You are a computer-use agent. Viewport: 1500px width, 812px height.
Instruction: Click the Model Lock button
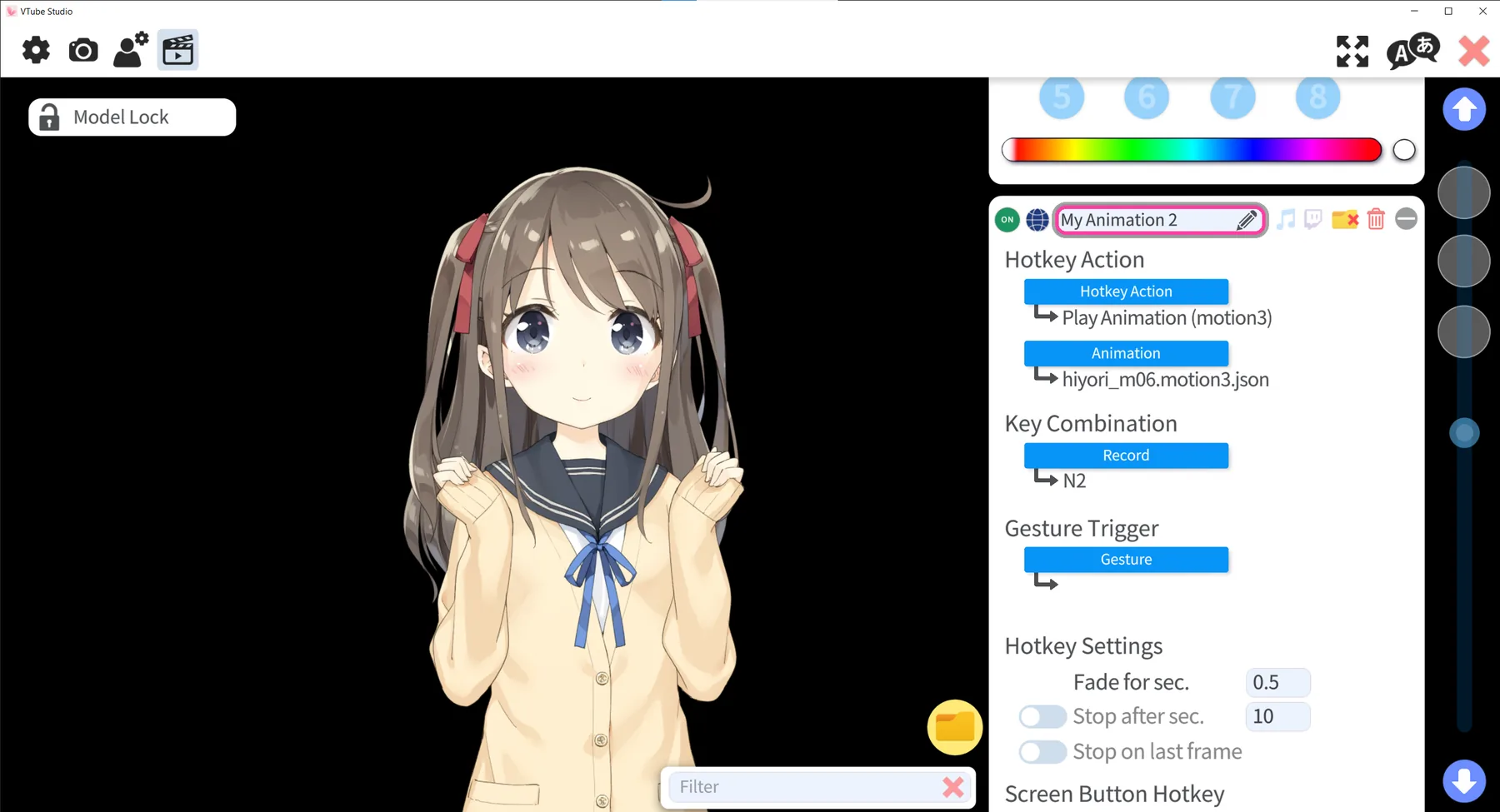[132, 117]
